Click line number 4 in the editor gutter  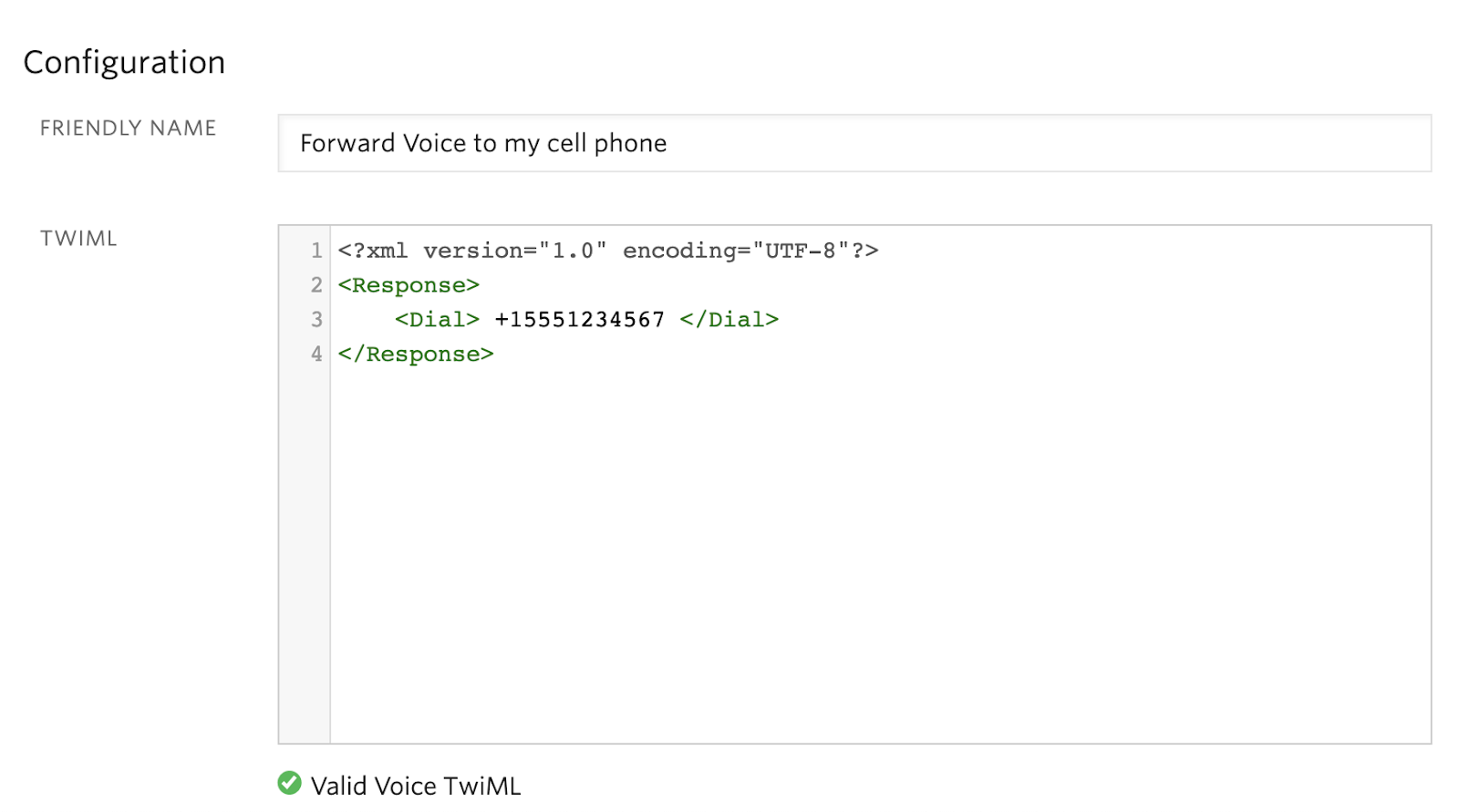316,355
